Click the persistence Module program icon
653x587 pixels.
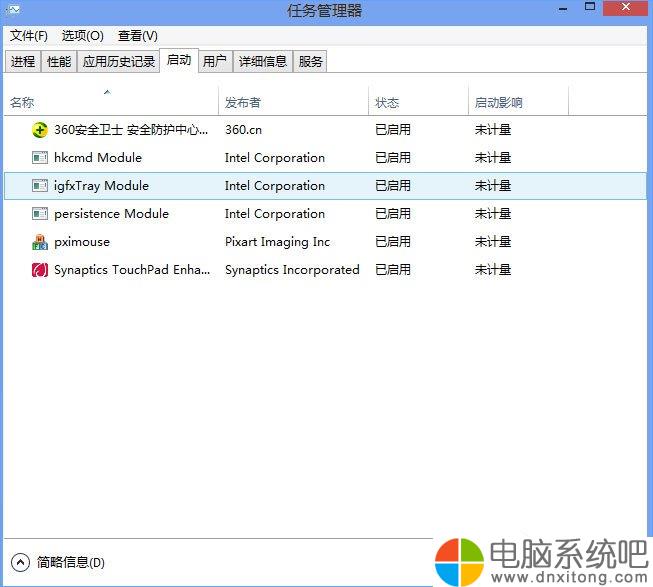point(40,214)
